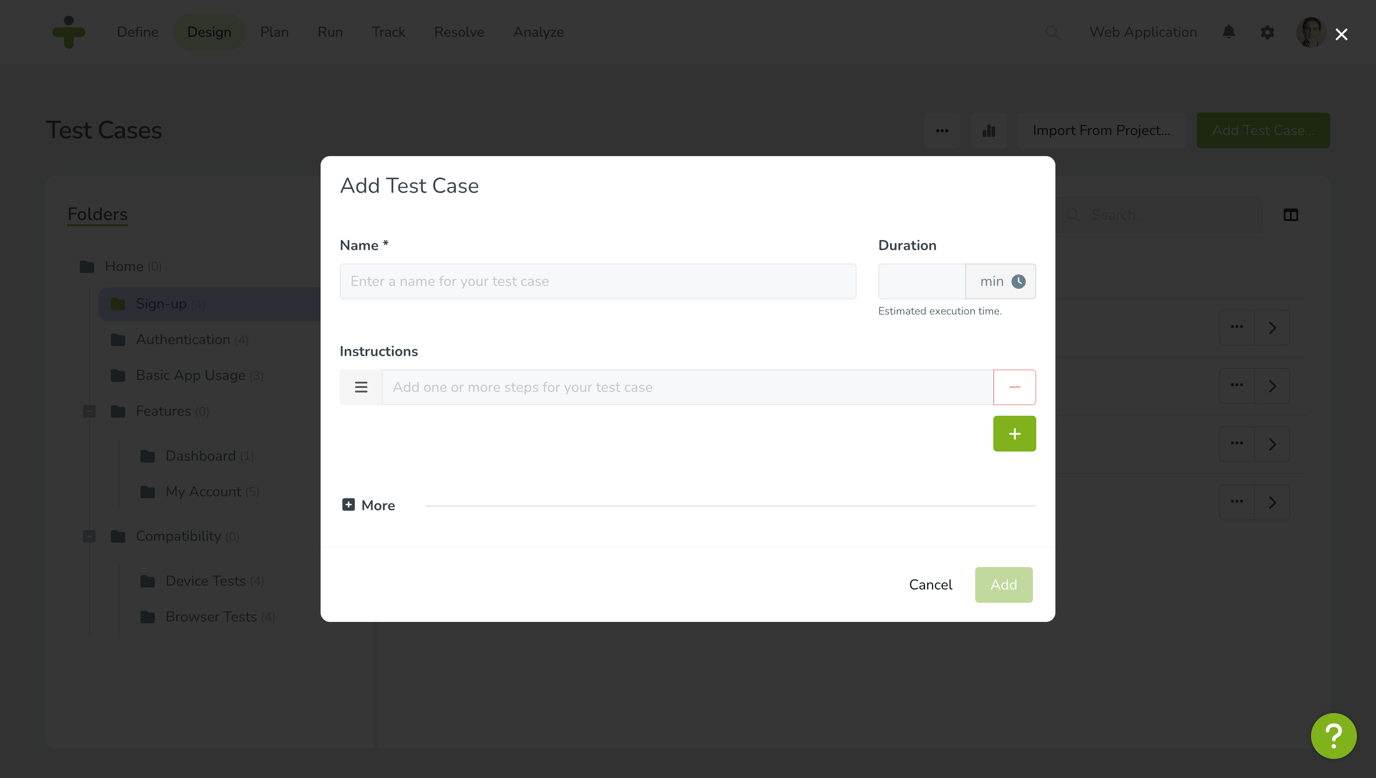Switch to the Plan section
The width and height of the screenshot is (1376, 778).
(274, 31)
